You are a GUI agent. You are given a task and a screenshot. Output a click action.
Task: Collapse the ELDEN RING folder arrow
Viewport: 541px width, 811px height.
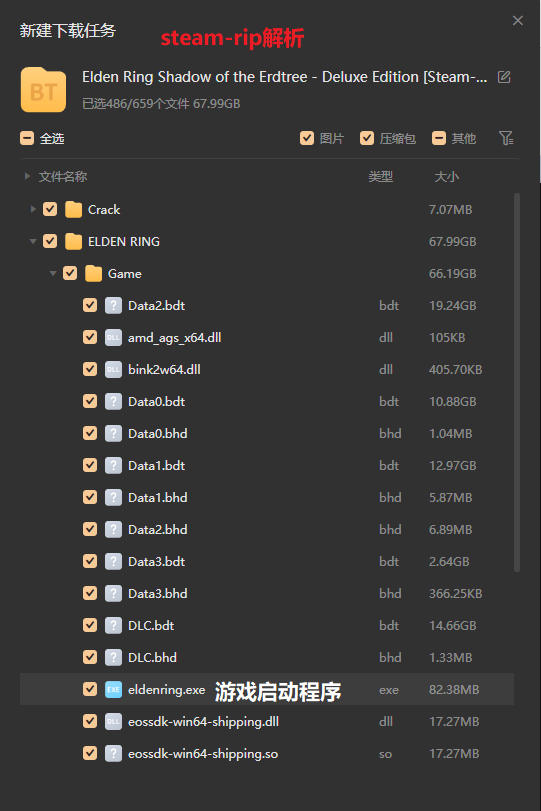tap(33, 242)
